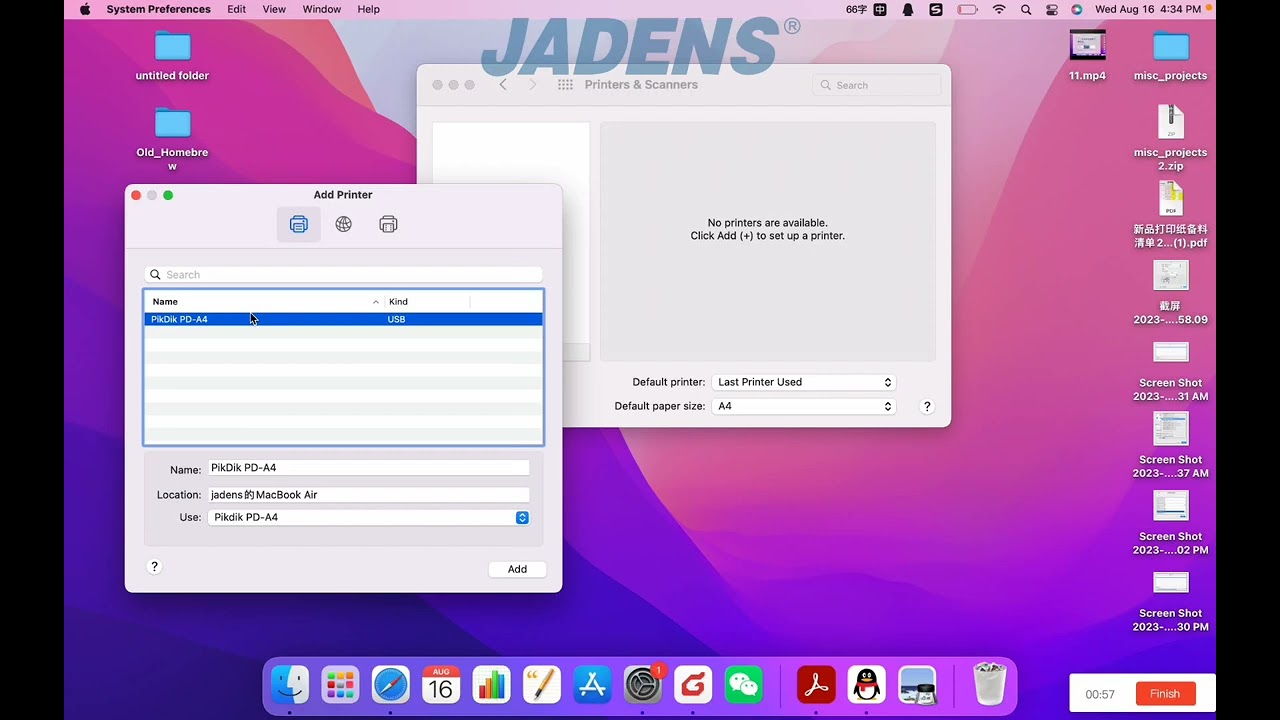The width and height of the screenshot is (1280, 720).
Task: Open the System Preferences menu
Action: (x=158, y=9)
